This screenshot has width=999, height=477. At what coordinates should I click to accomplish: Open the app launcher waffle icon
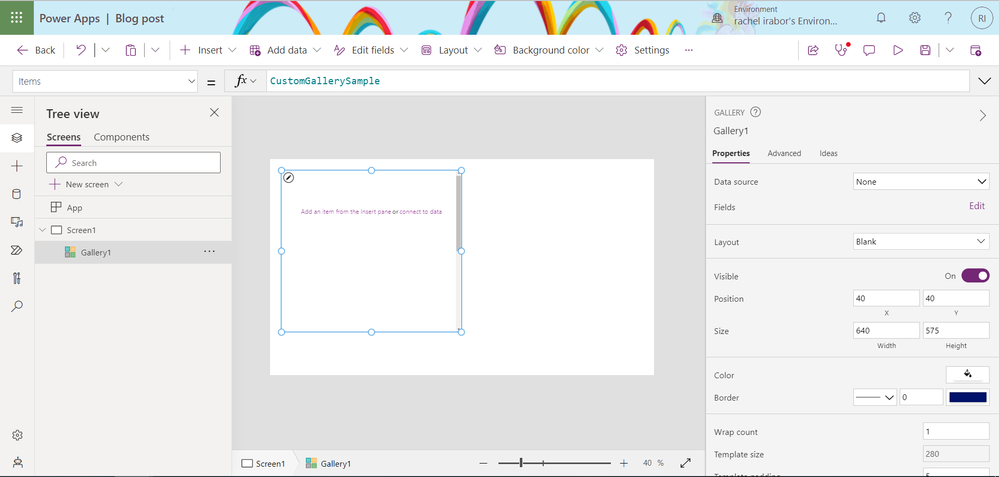pyautogui.click(x=17, y=18)
